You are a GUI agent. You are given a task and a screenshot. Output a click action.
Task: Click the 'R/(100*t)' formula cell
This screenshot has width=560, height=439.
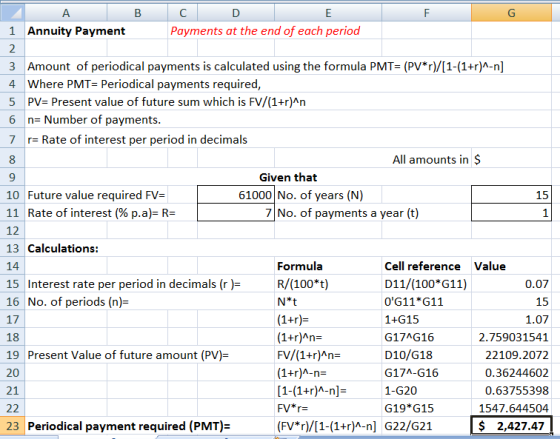(328, 284)
